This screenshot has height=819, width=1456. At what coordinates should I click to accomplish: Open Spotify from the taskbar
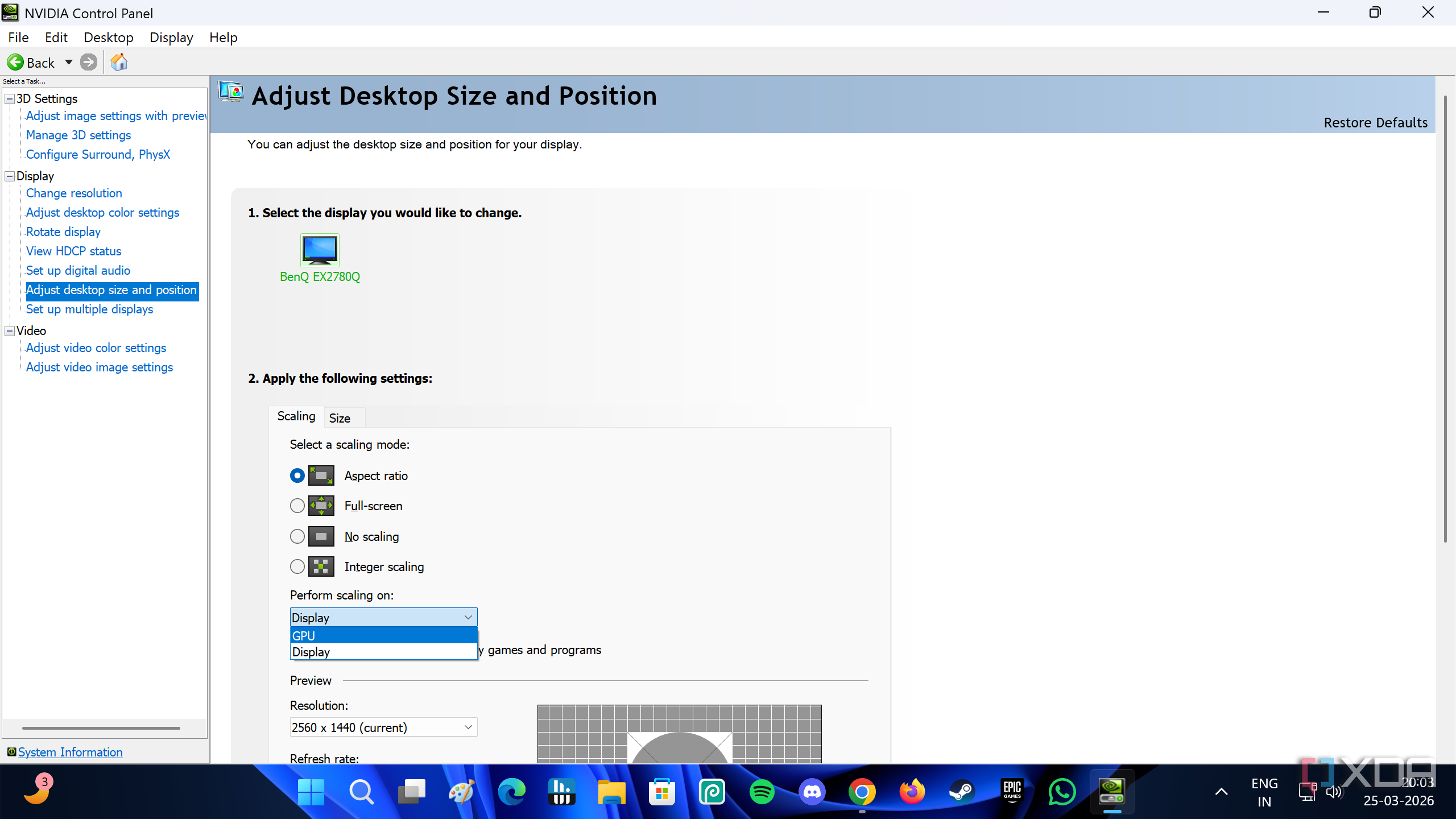click(762, 792)
